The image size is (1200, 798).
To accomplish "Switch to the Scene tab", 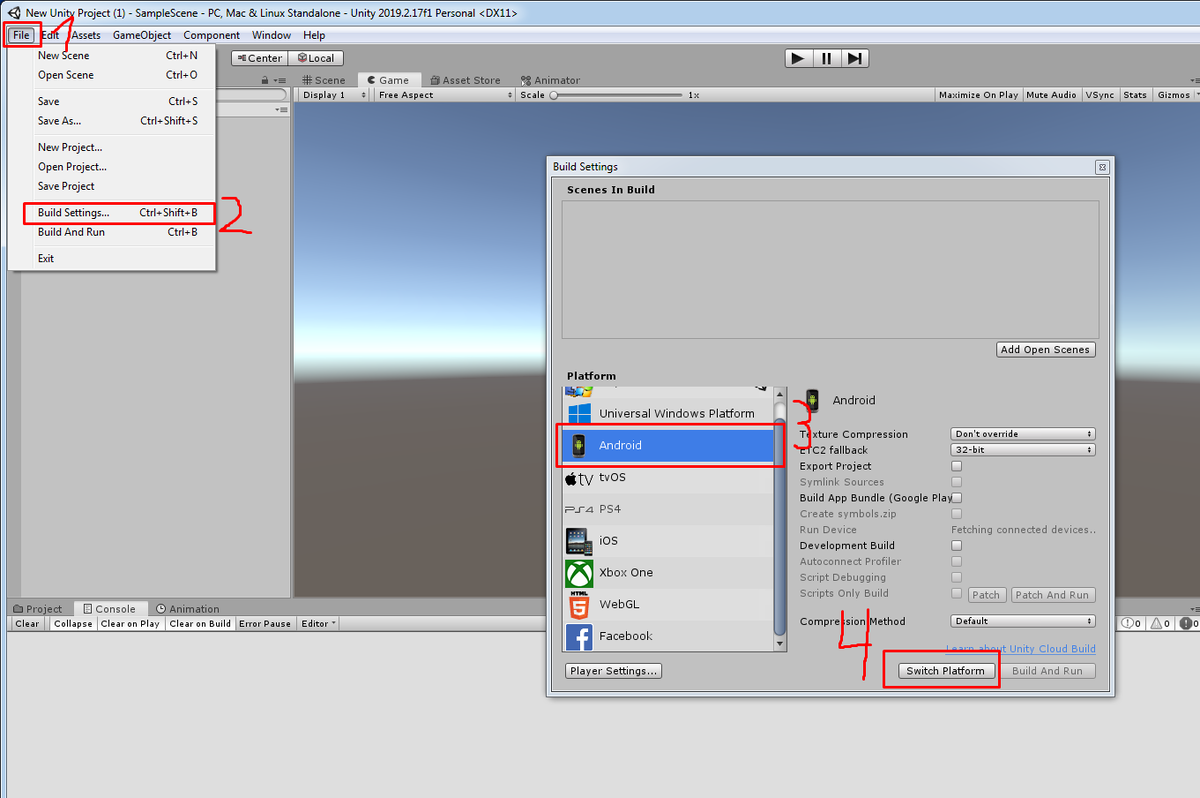I will pyautogui.click(x=323, y=80).
